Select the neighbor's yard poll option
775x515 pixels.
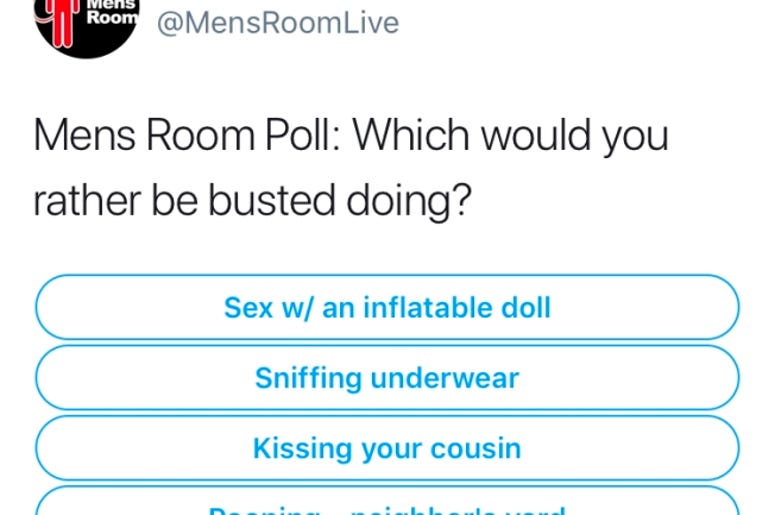pyautogui.click(x=388, y=501)
